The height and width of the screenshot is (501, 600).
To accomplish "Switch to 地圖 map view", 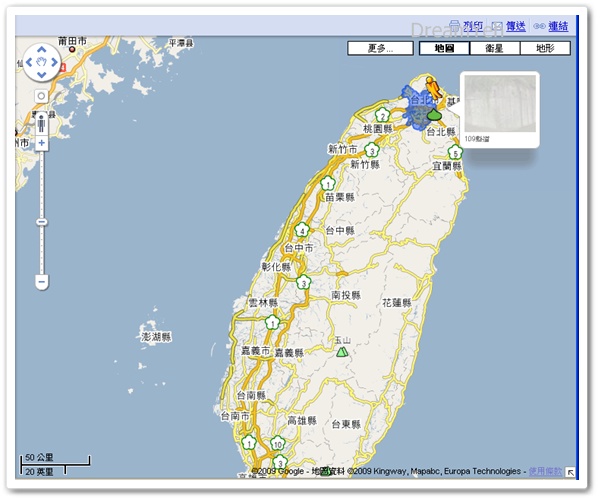I will click(x=444, y=49).
